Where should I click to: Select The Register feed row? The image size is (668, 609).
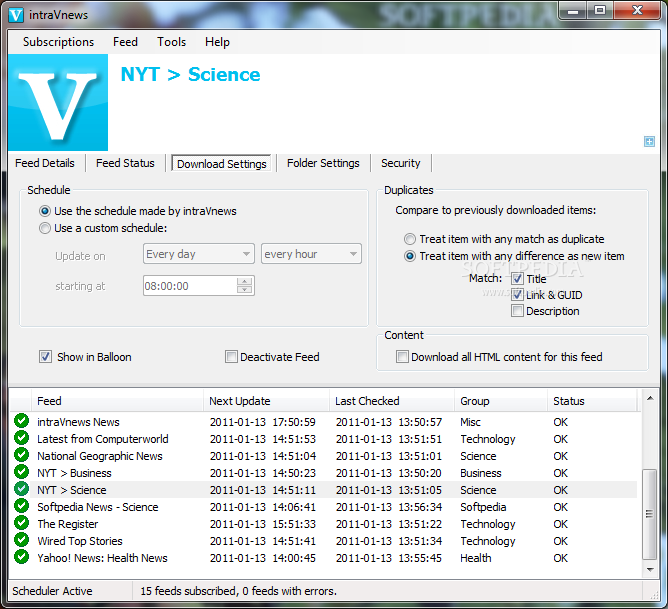point(323,524)
